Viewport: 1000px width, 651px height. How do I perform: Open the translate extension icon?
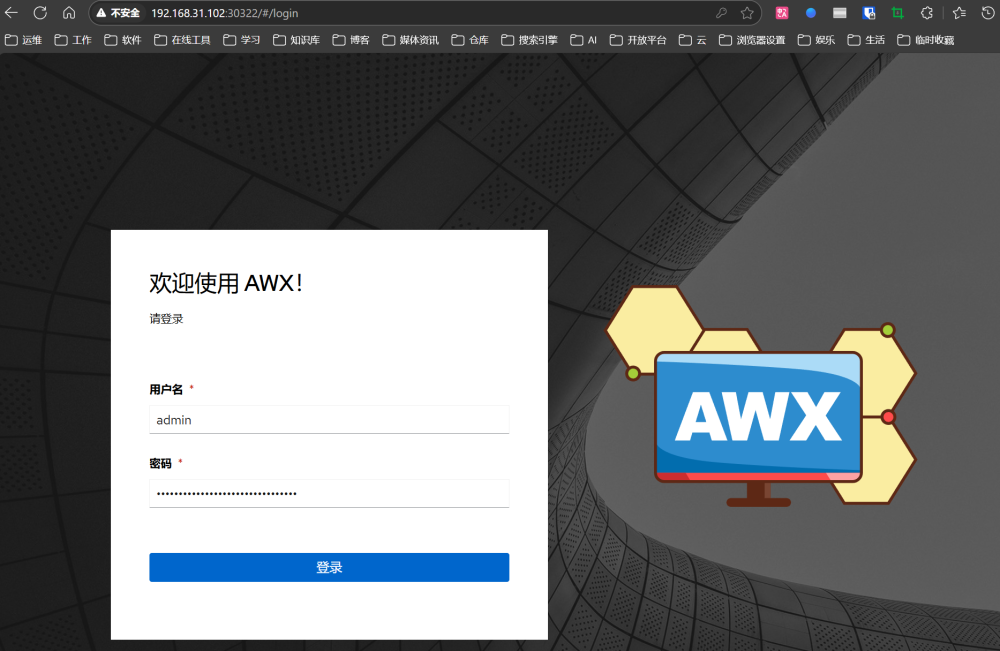tap(781, 13)
